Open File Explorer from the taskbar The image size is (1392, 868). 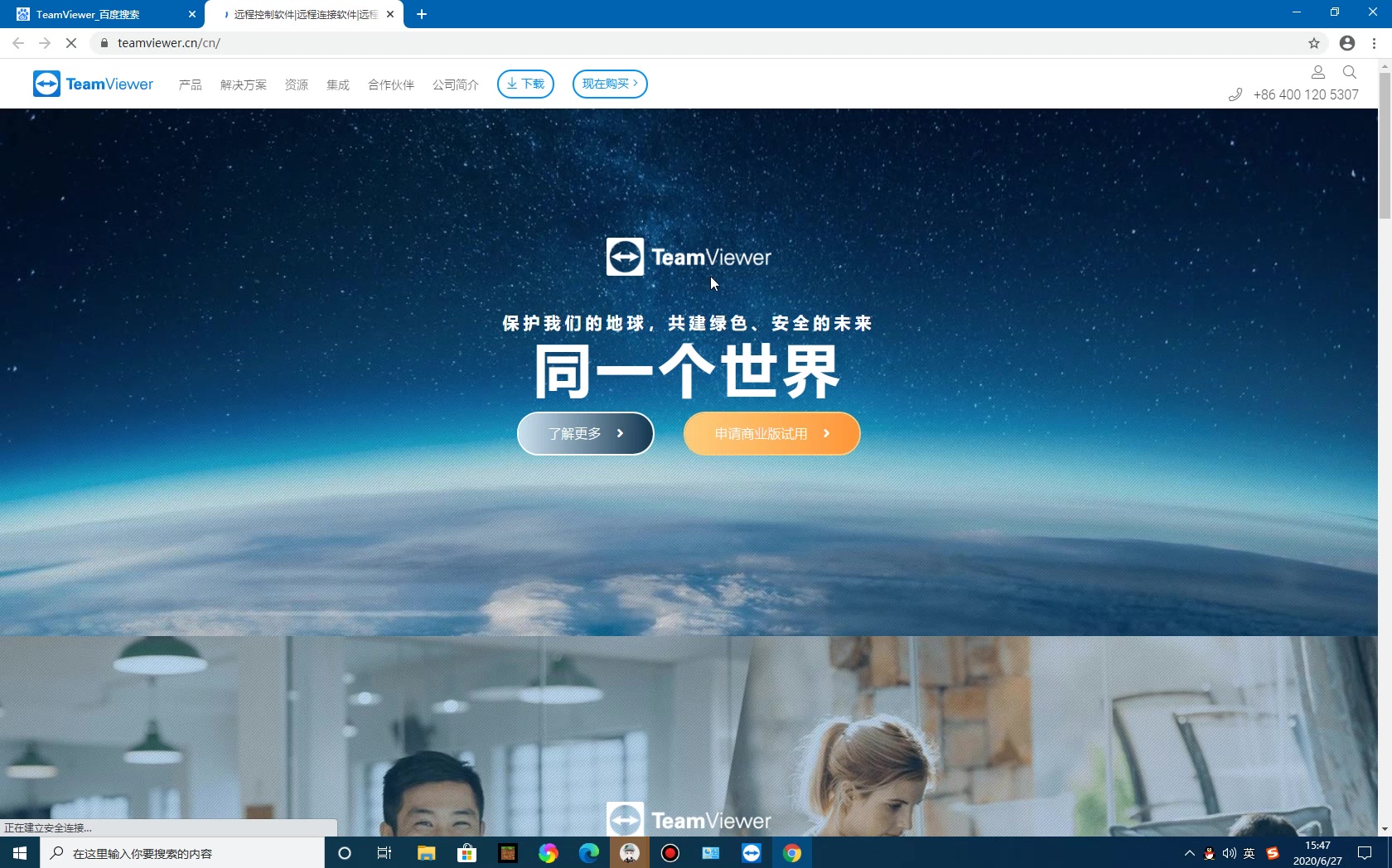point(426,853)
